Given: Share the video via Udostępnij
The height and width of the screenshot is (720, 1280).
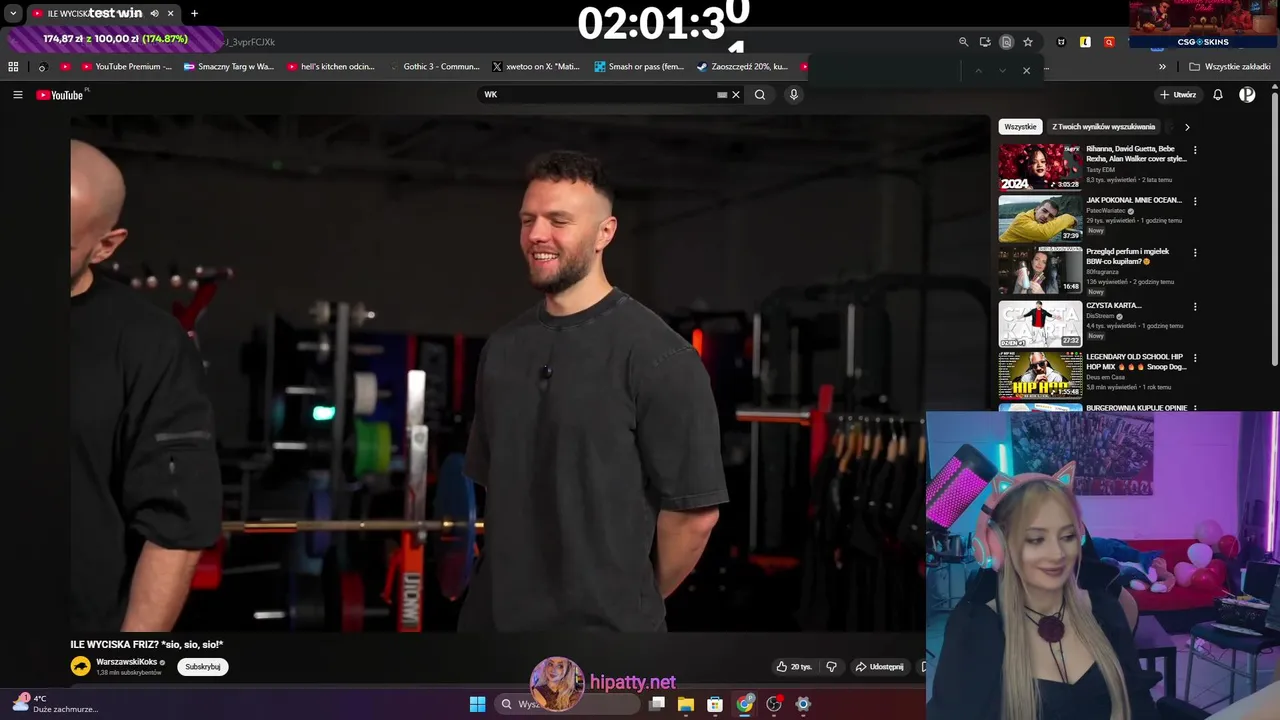Looking at the screenshot, I should (x=879, y=667).
